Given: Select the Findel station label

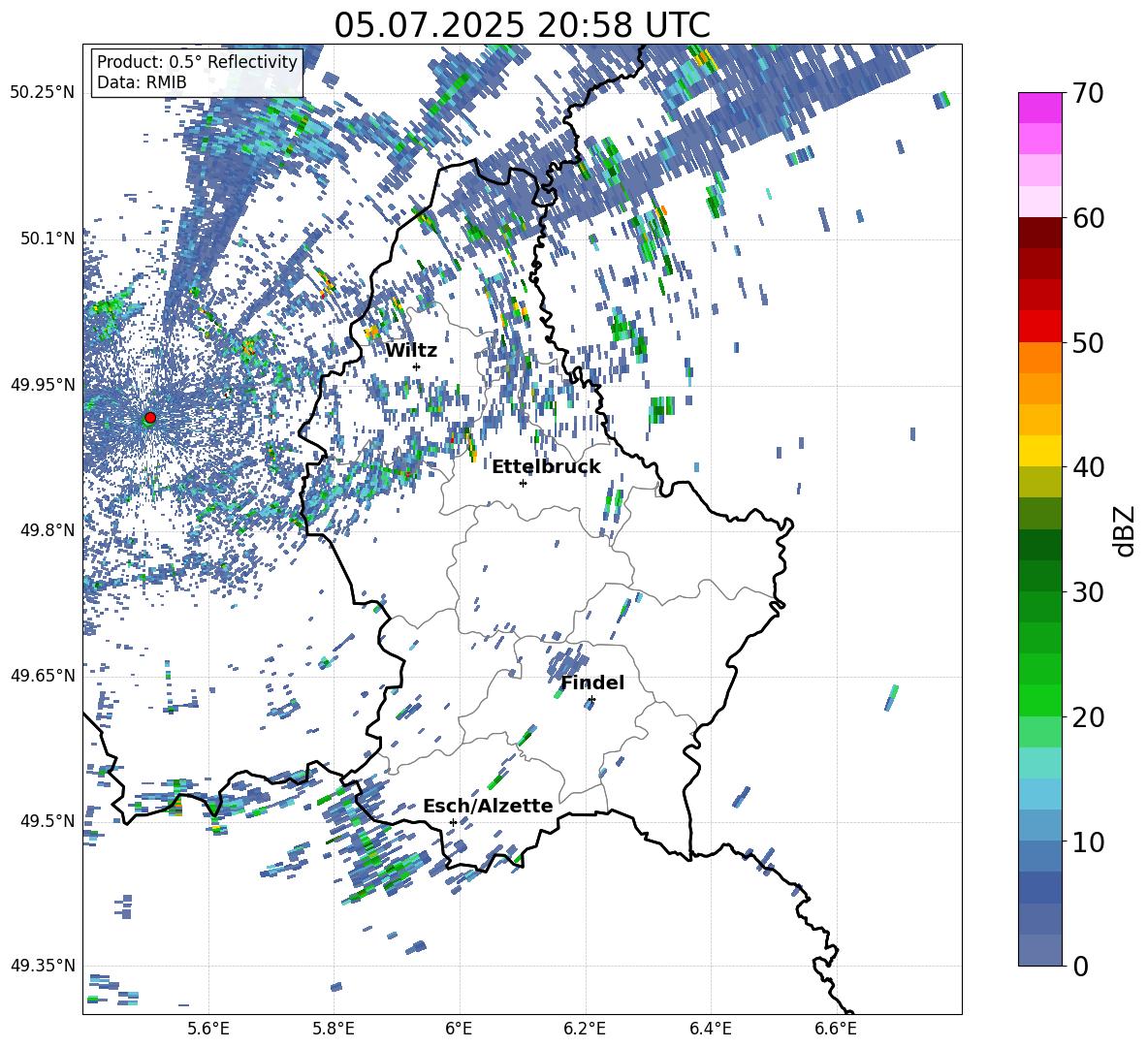Looking at the screenshot, I should (x=592, y=683).
